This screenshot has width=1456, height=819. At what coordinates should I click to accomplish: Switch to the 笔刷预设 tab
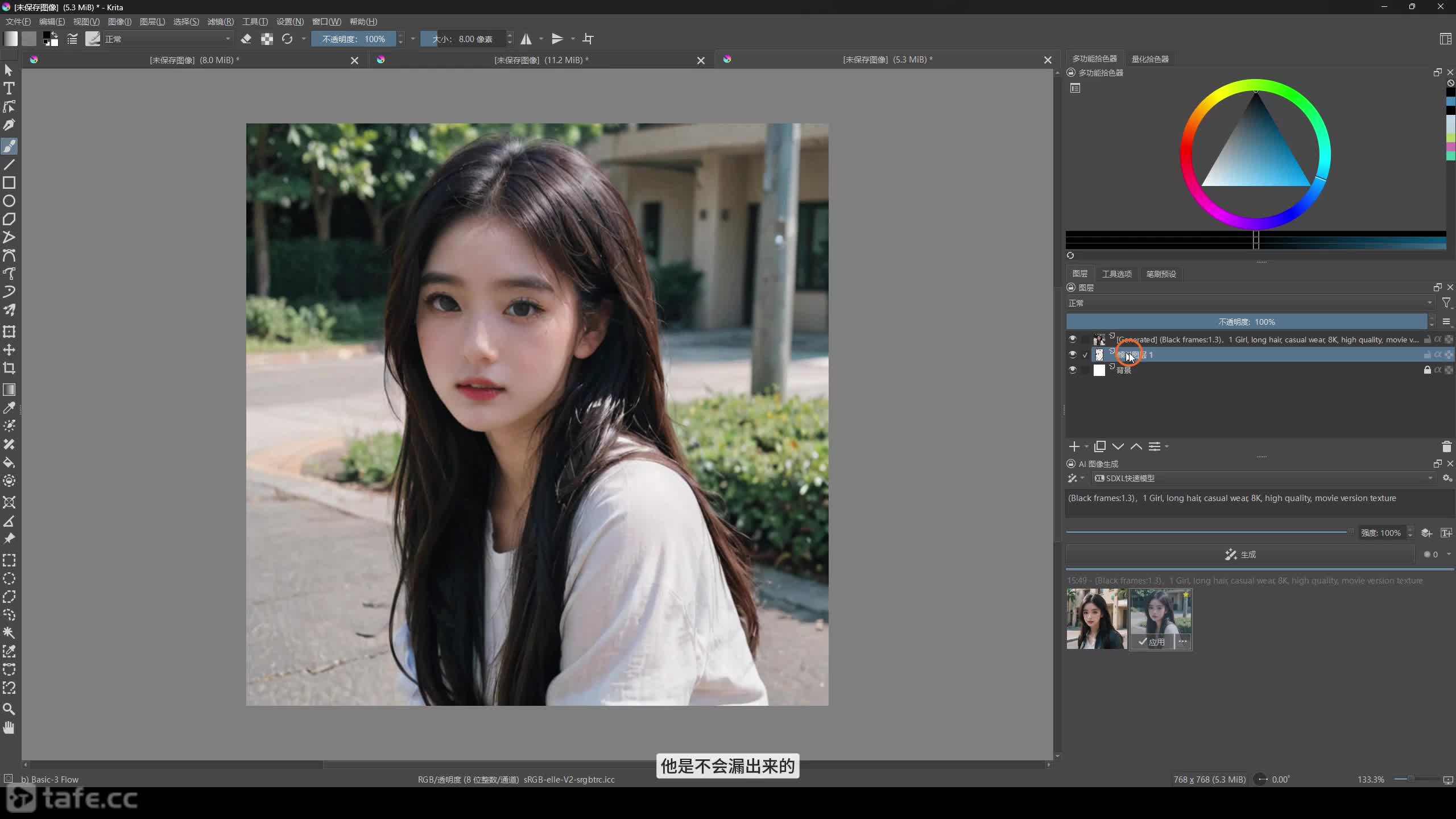click(1161, 274)
